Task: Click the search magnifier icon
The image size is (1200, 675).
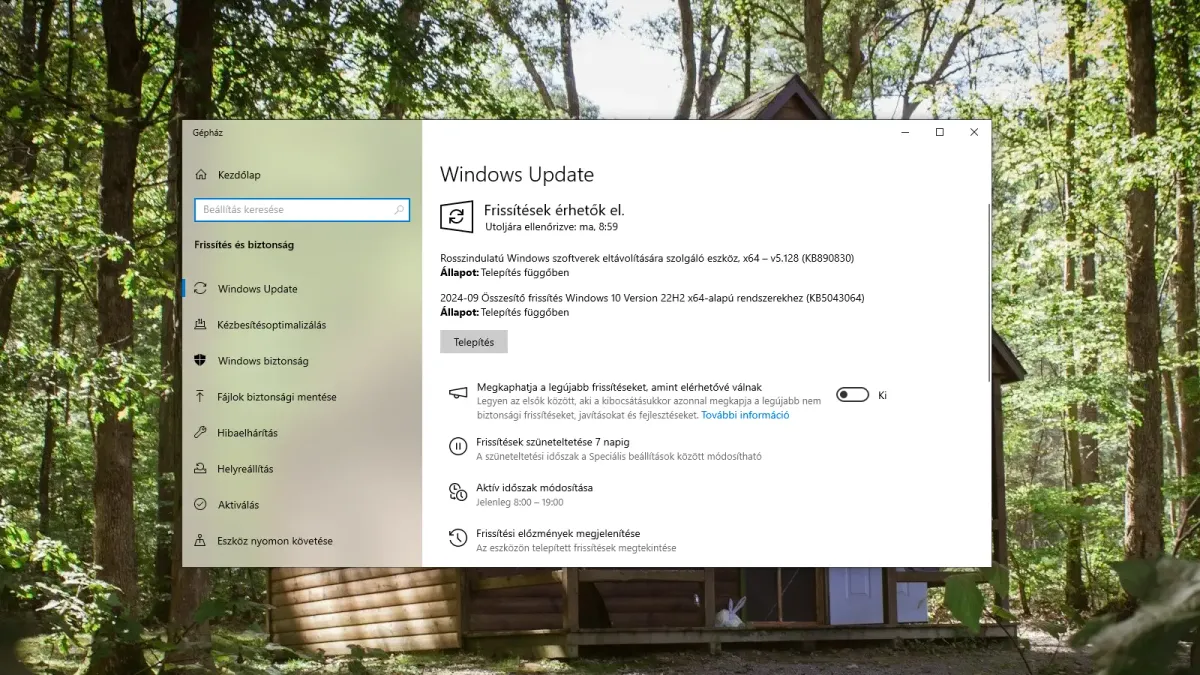Action: coord(399,210)
